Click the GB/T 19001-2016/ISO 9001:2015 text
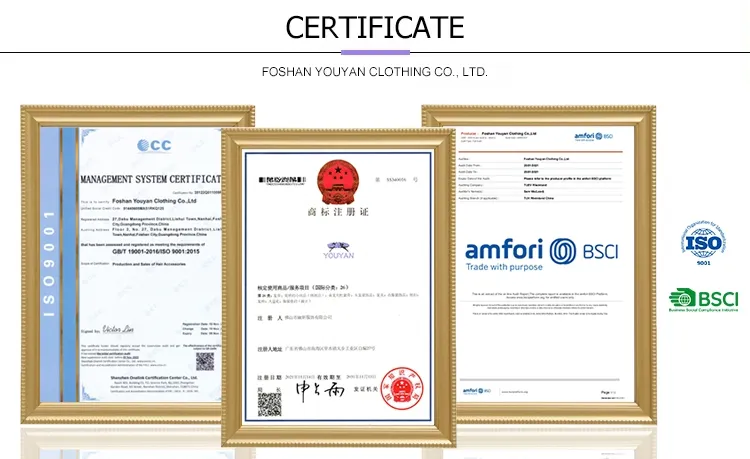Screen dimensions: 750x459 [156, 251]
